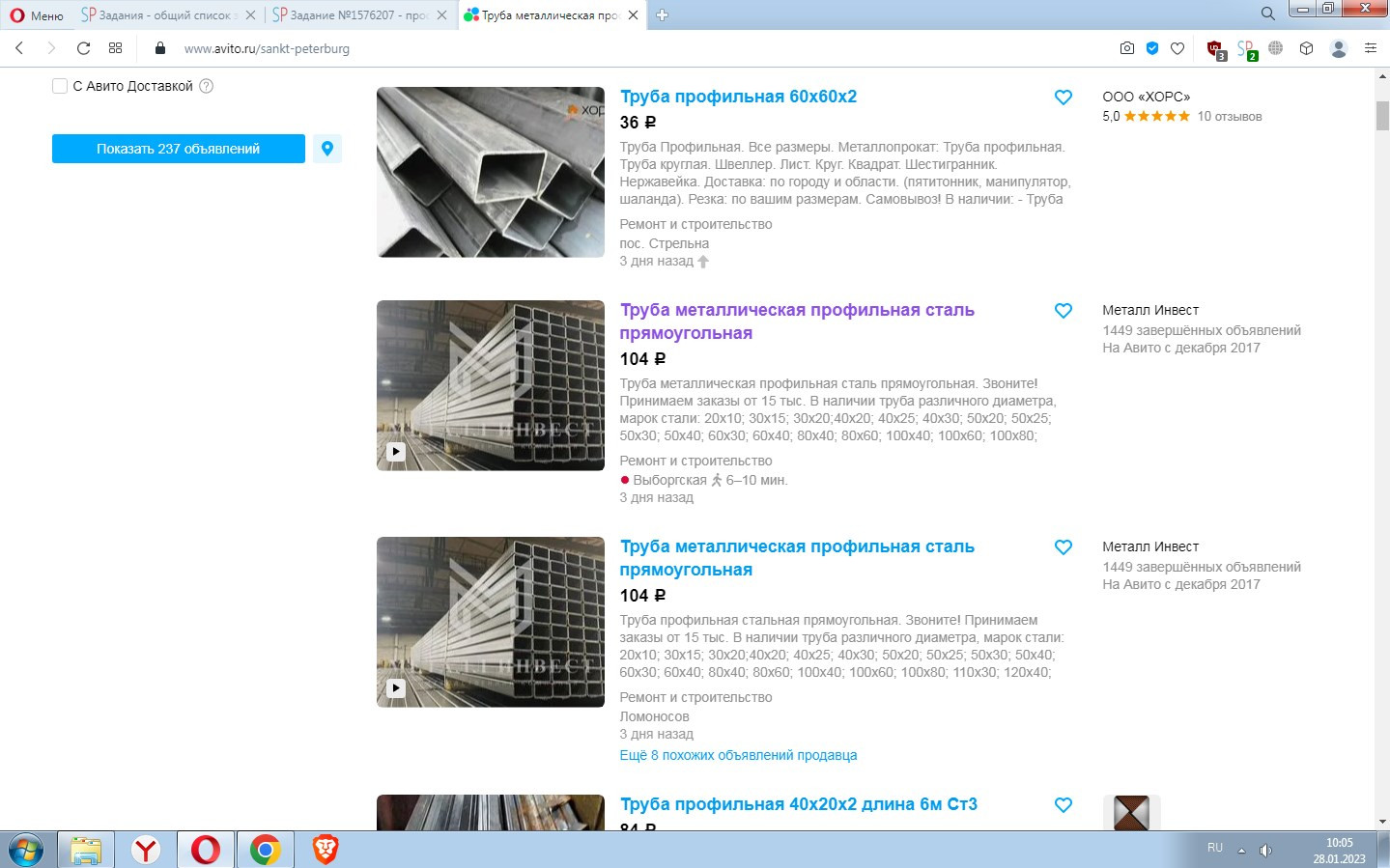
Task: Add page to bookmarks with heart icon
Action: point(1177,48)
